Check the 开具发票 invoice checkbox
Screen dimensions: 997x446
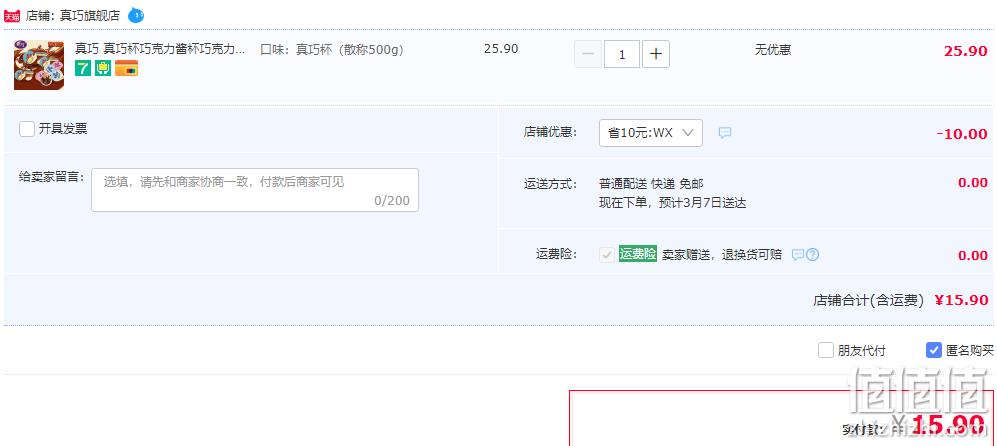click(x=27, y=129)
